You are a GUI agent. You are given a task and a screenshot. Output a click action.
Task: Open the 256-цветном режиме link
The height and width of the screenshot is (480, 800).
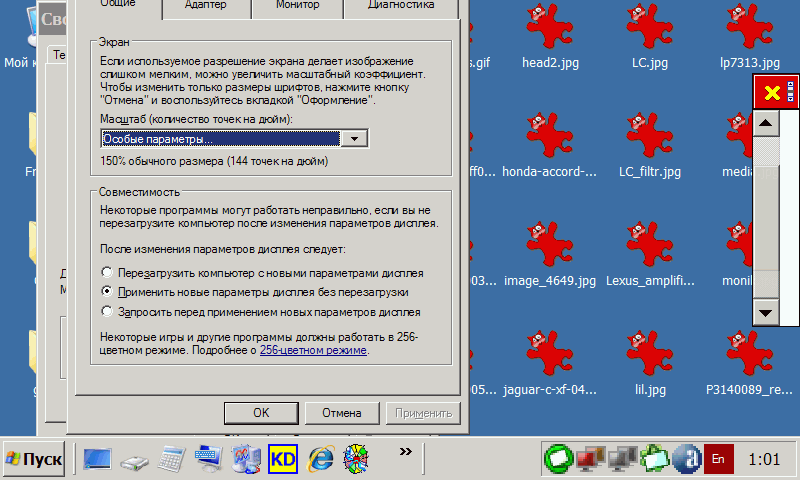[313, 351]
